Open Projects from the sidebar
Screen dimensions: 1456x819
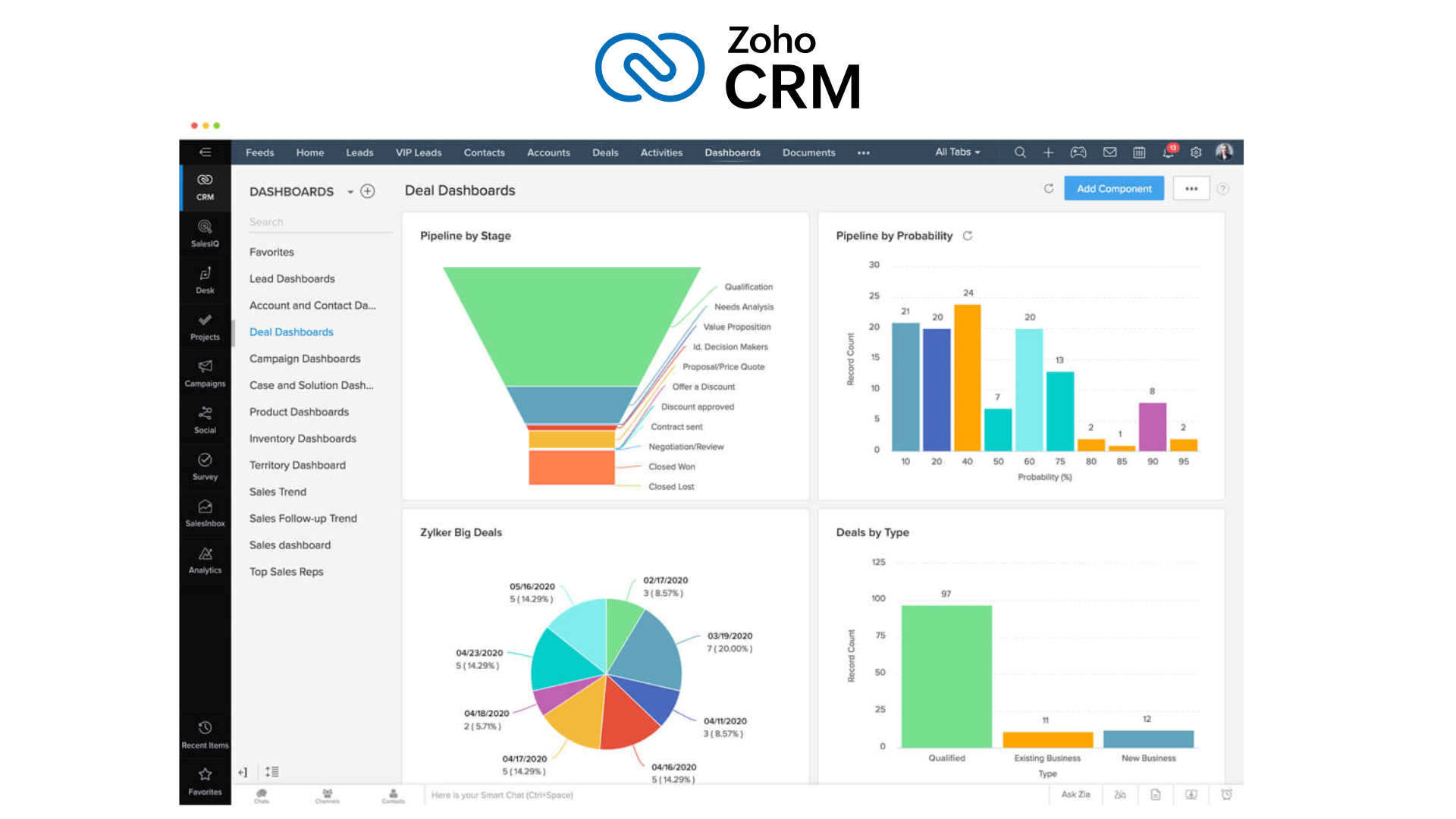pos(205,327)
